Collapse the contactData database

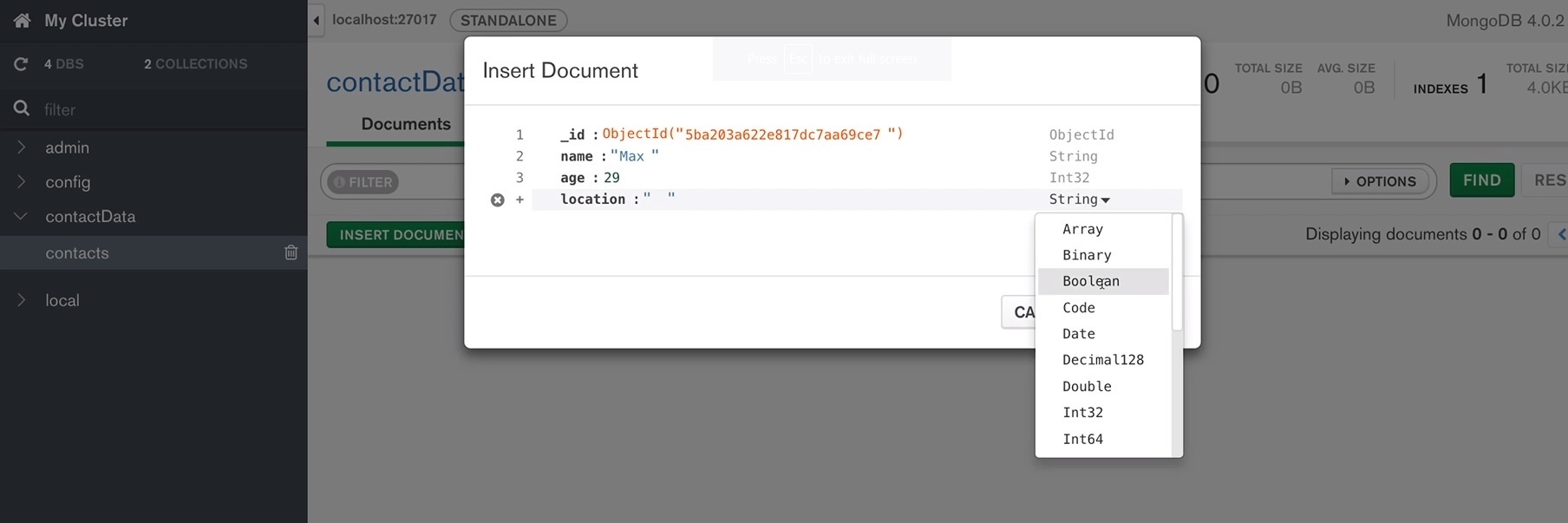[22, 216]
